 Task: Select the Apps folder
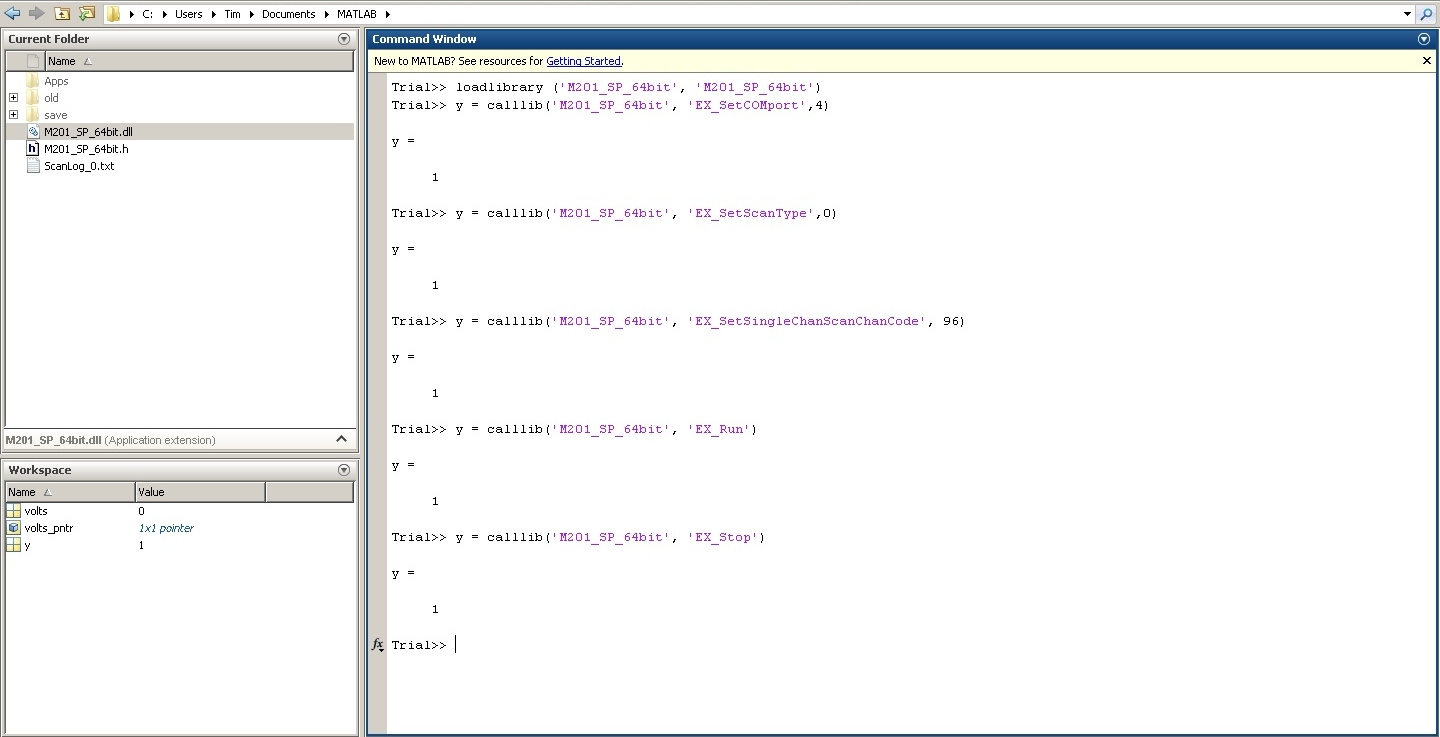click(56, 81)
